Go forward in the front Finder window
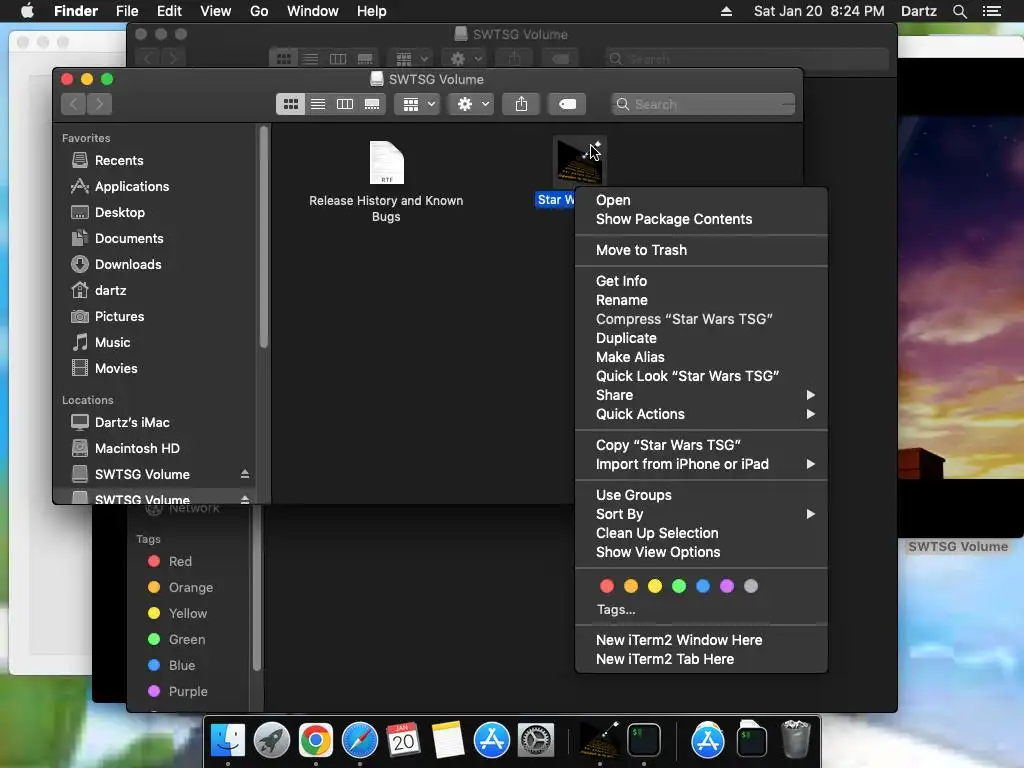 pyautogui.click(x=99, y=104)
